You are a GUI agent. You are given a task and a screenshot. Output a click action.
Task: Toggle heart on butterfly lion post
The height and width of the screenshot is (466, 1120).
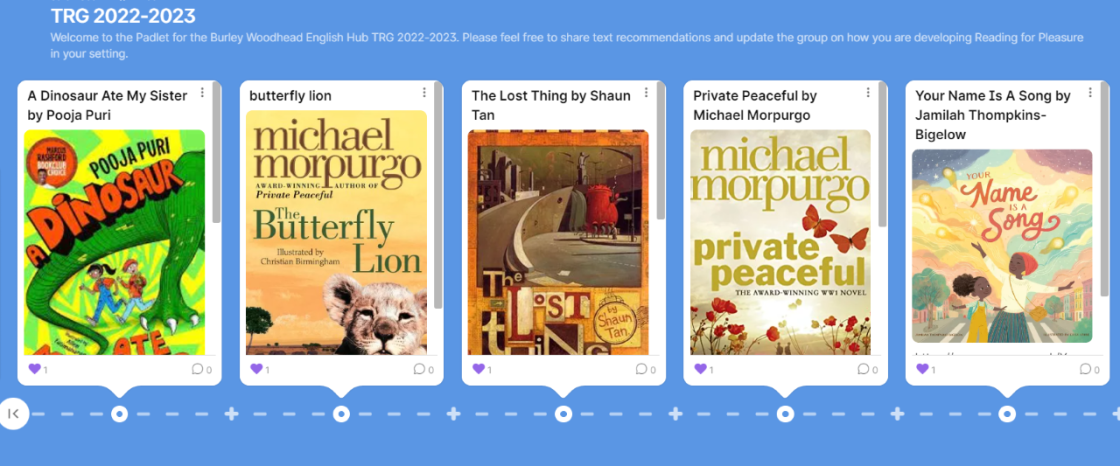(x=256, y=369)
